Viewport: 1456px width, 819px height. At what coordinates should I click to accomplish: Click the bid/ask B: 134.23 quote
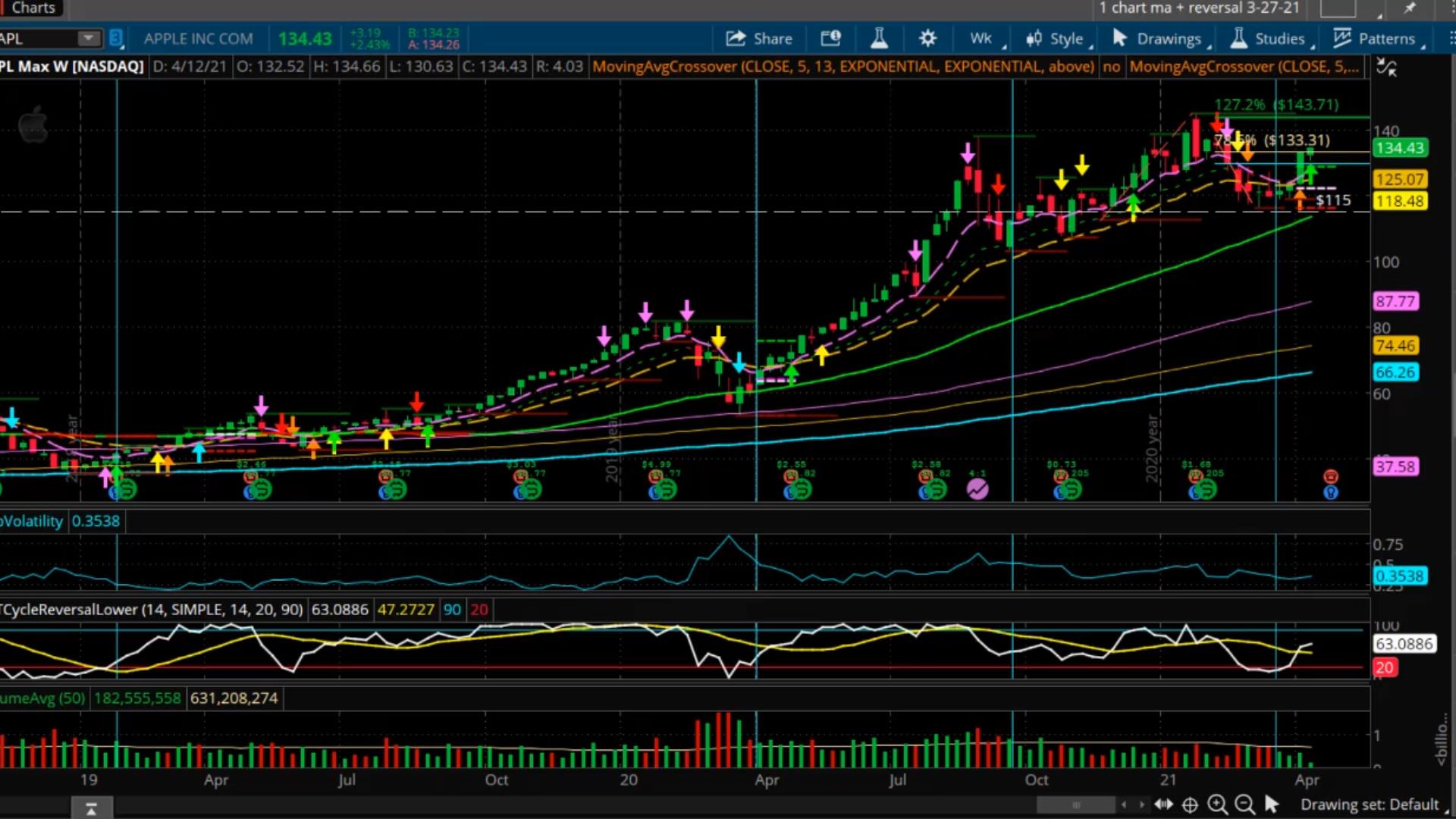[x=433, y=33]
